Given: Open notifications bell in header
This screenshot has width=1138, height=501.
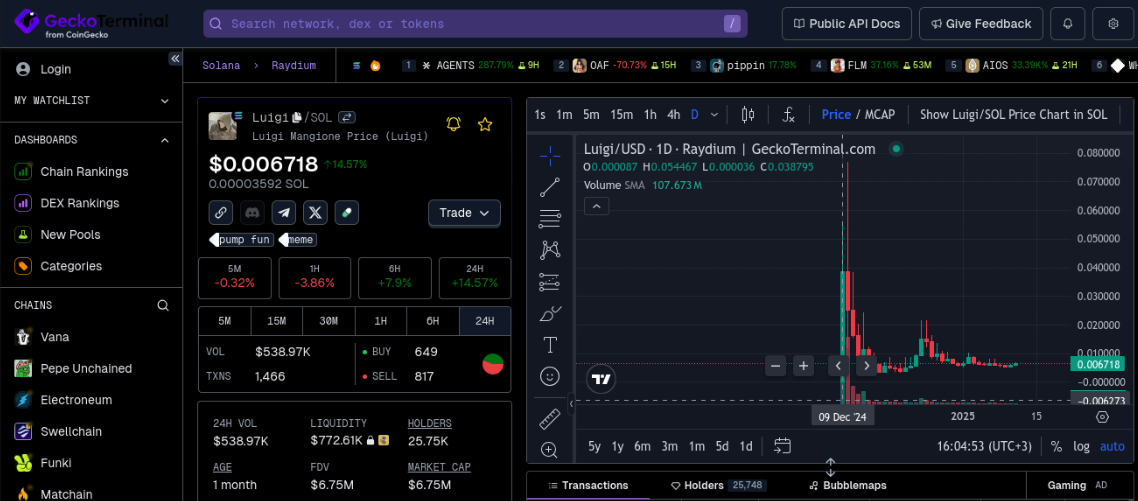Looking at the screenshot, I should (1068, 24).
